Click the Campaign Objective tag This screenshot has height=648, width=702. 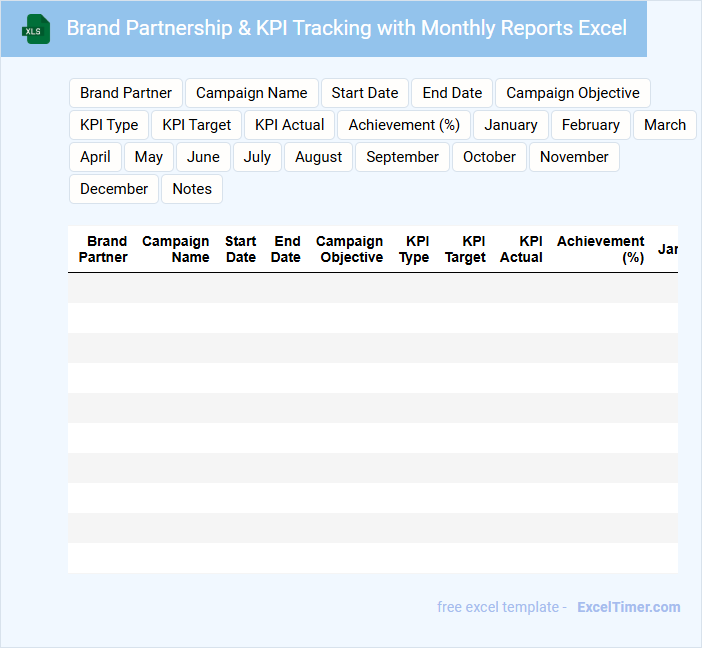tap(573, 93)
